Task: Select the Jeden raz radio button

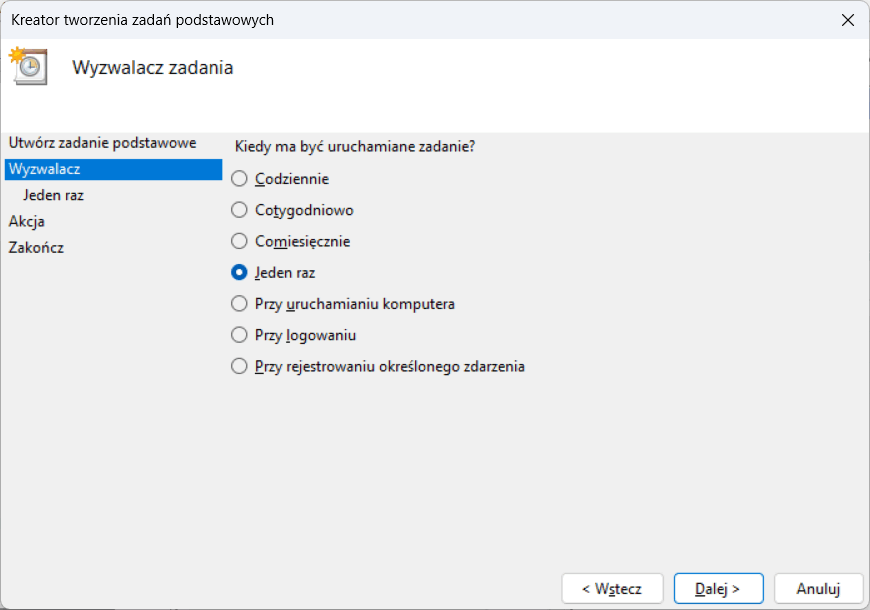Action: pyautogui.click(x=239, y=272)
